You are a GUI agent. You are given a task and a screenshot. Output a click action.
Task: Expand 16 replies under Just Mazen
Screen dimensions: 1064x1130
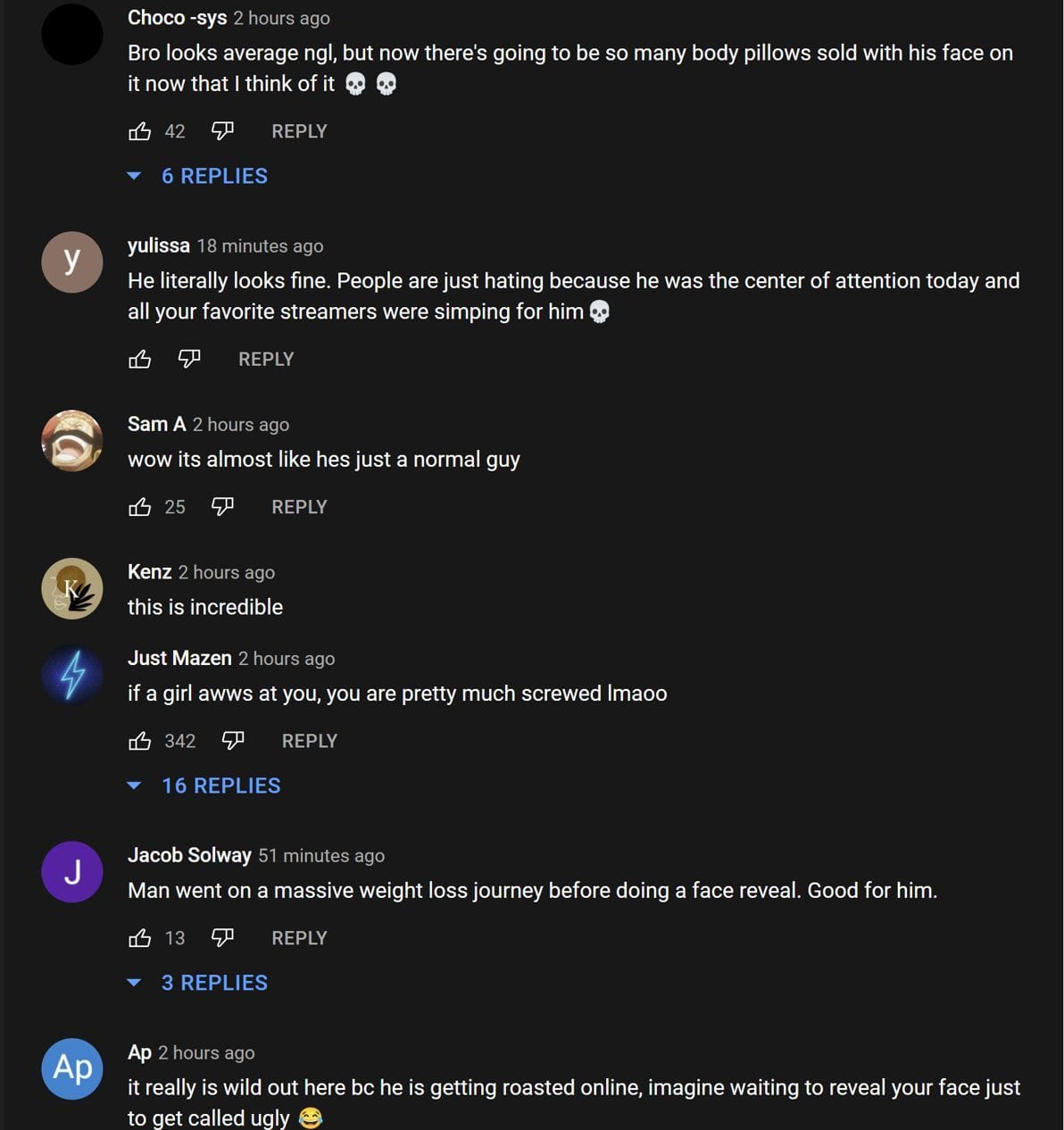tap(220, 785)
